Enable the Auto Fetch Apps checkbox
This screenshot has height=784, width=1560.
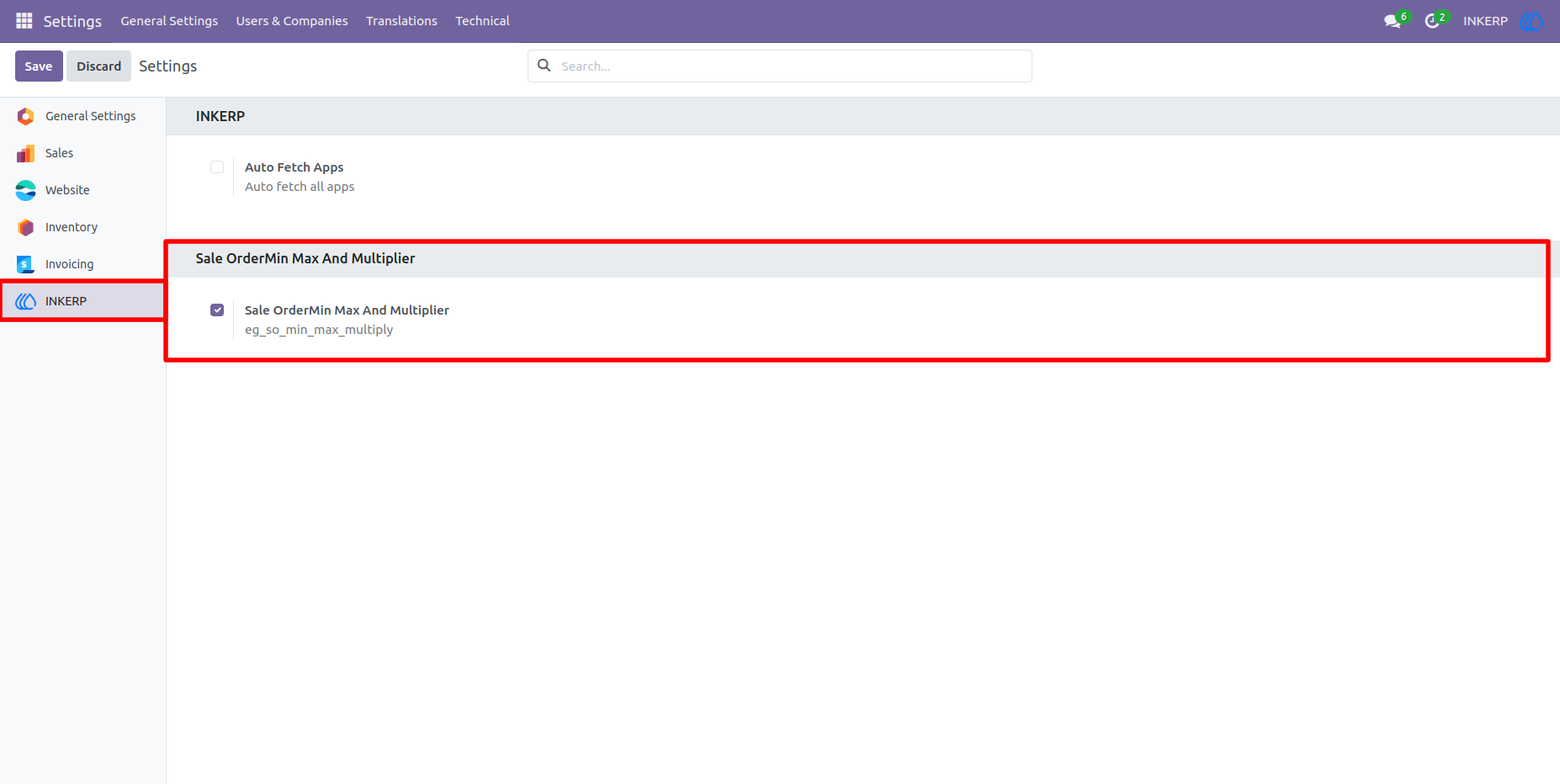click(x=217, y=167)
